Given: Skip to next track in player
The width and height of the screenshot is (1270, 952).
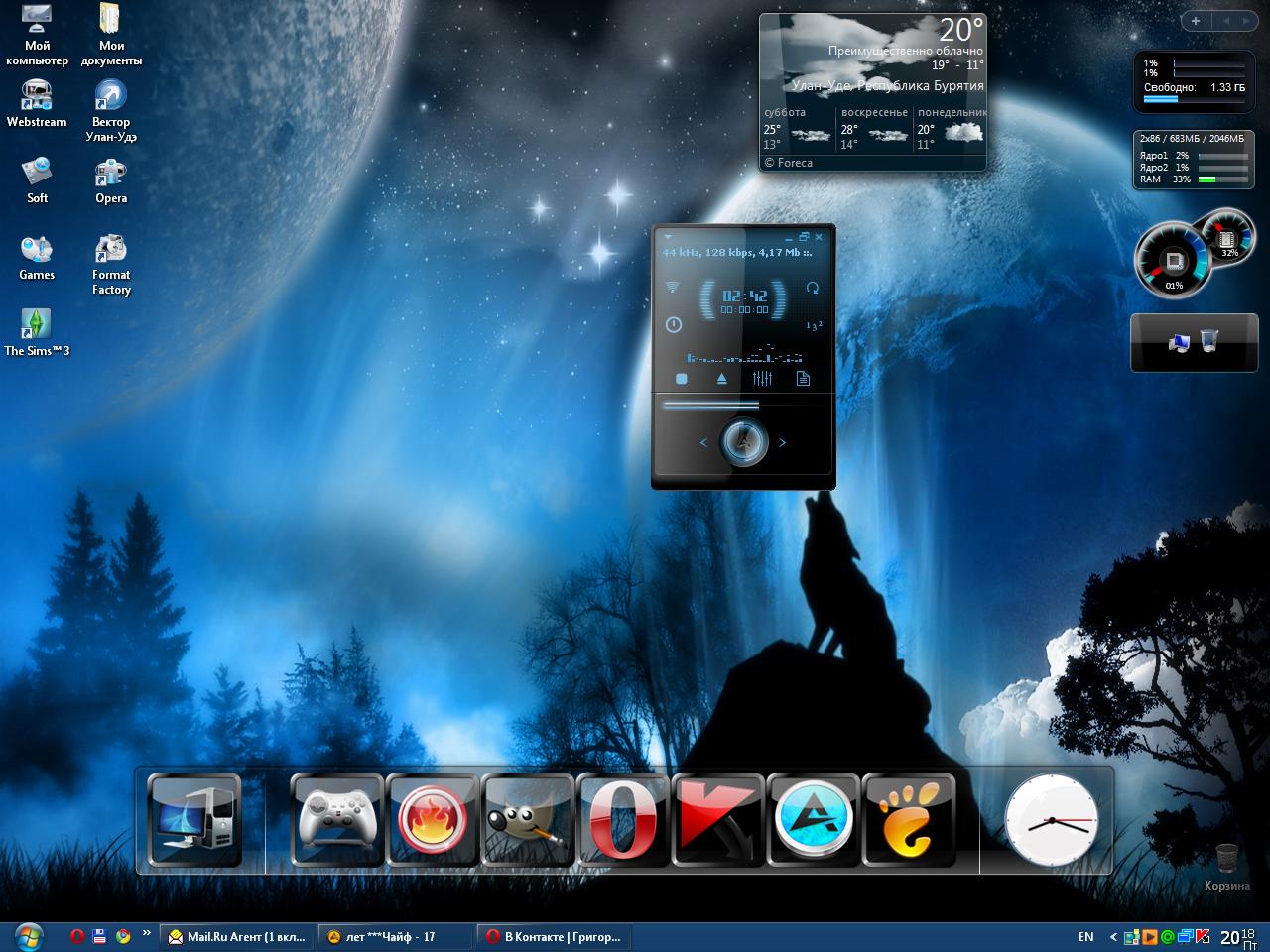Looking at the screenshot, I should (x=782, y=442).
